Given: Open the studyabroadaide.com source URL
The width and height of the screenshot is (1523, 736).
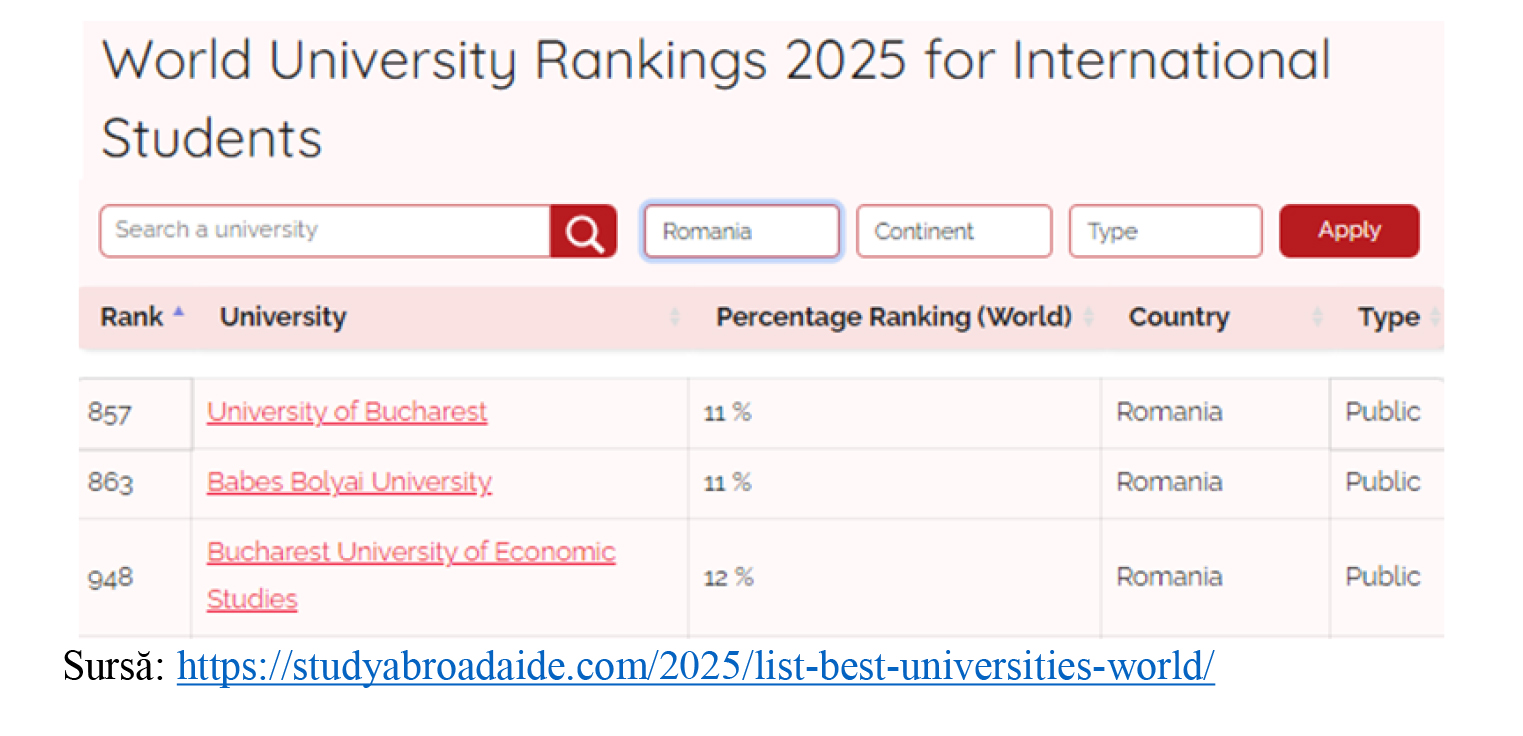Looking at the screenshot, I should tap(696, 666).
